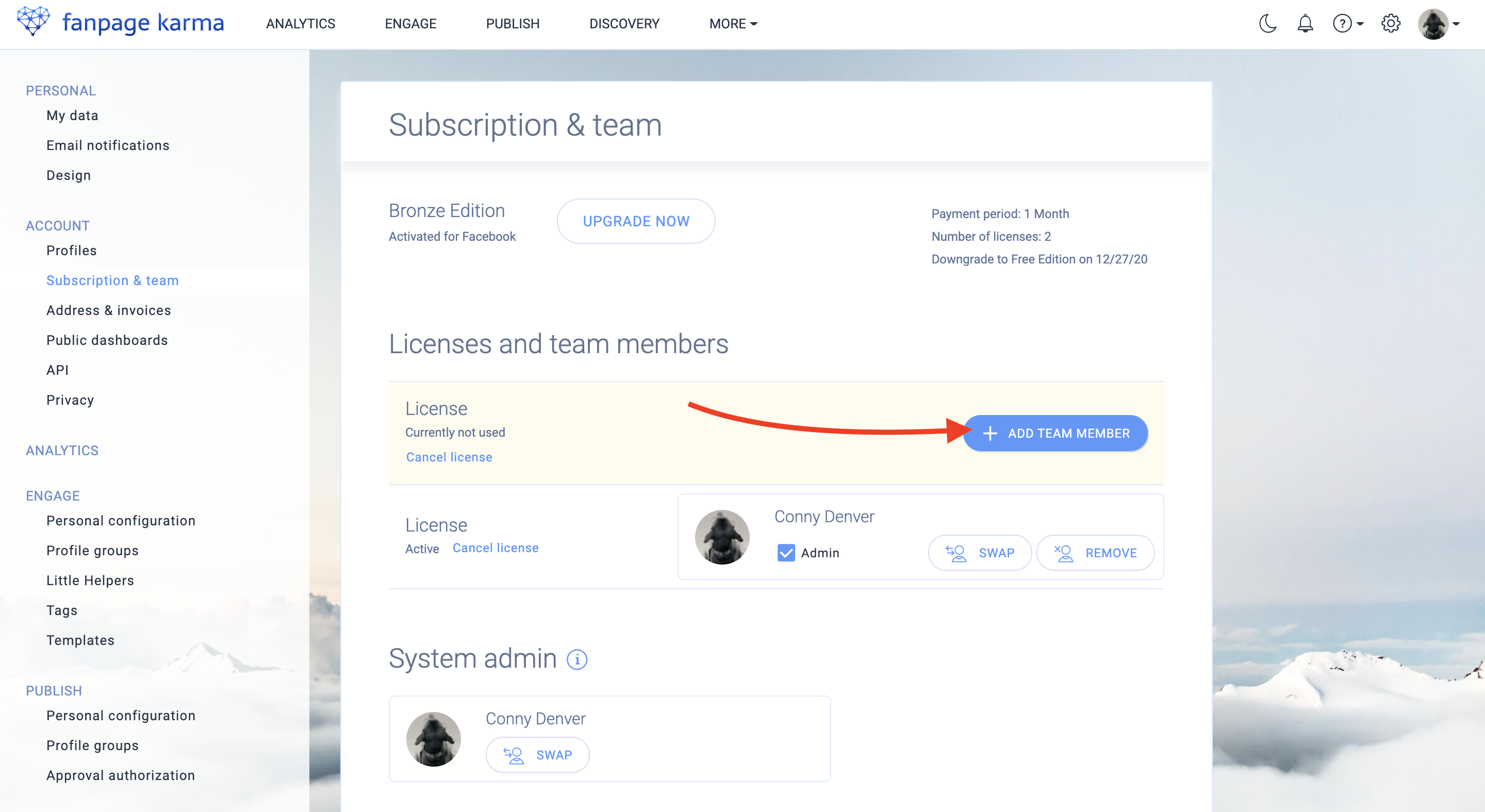Open the PUBLISH top menu

tap(513, 24)
